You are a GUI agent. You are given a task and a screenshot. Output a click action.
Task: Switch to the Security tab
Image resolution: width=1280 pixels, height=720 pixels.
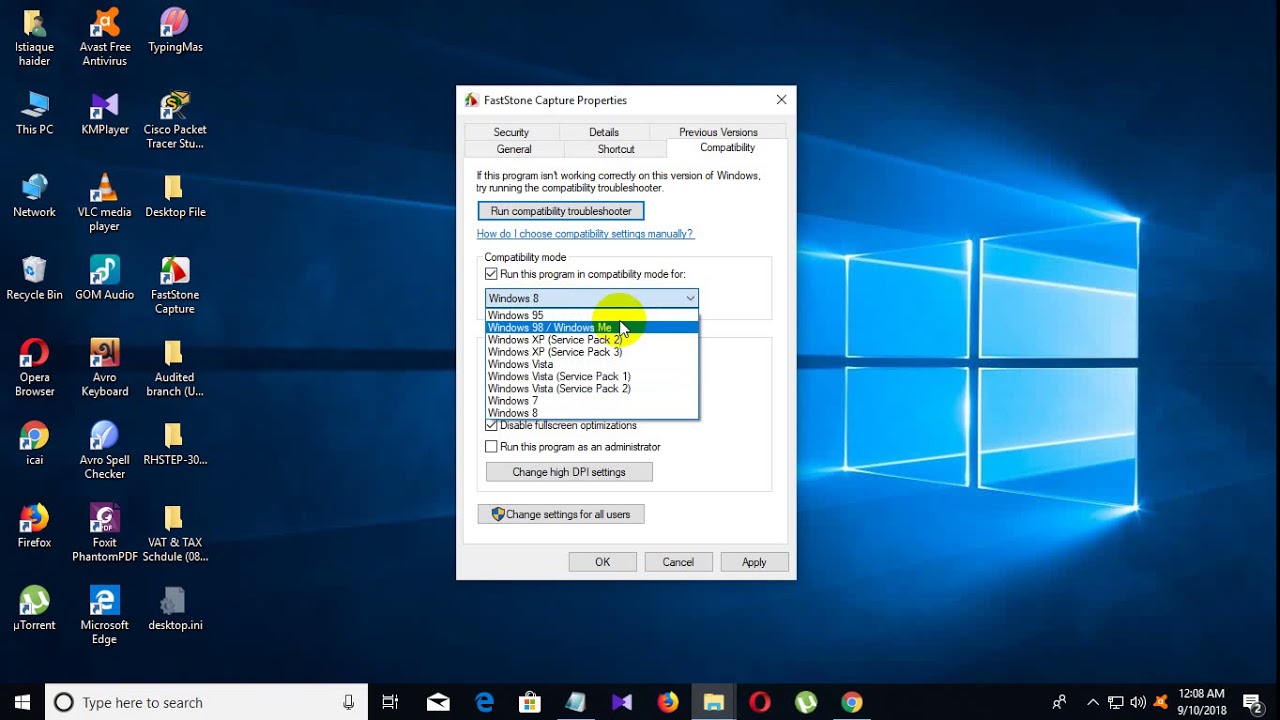pos(511,132)
